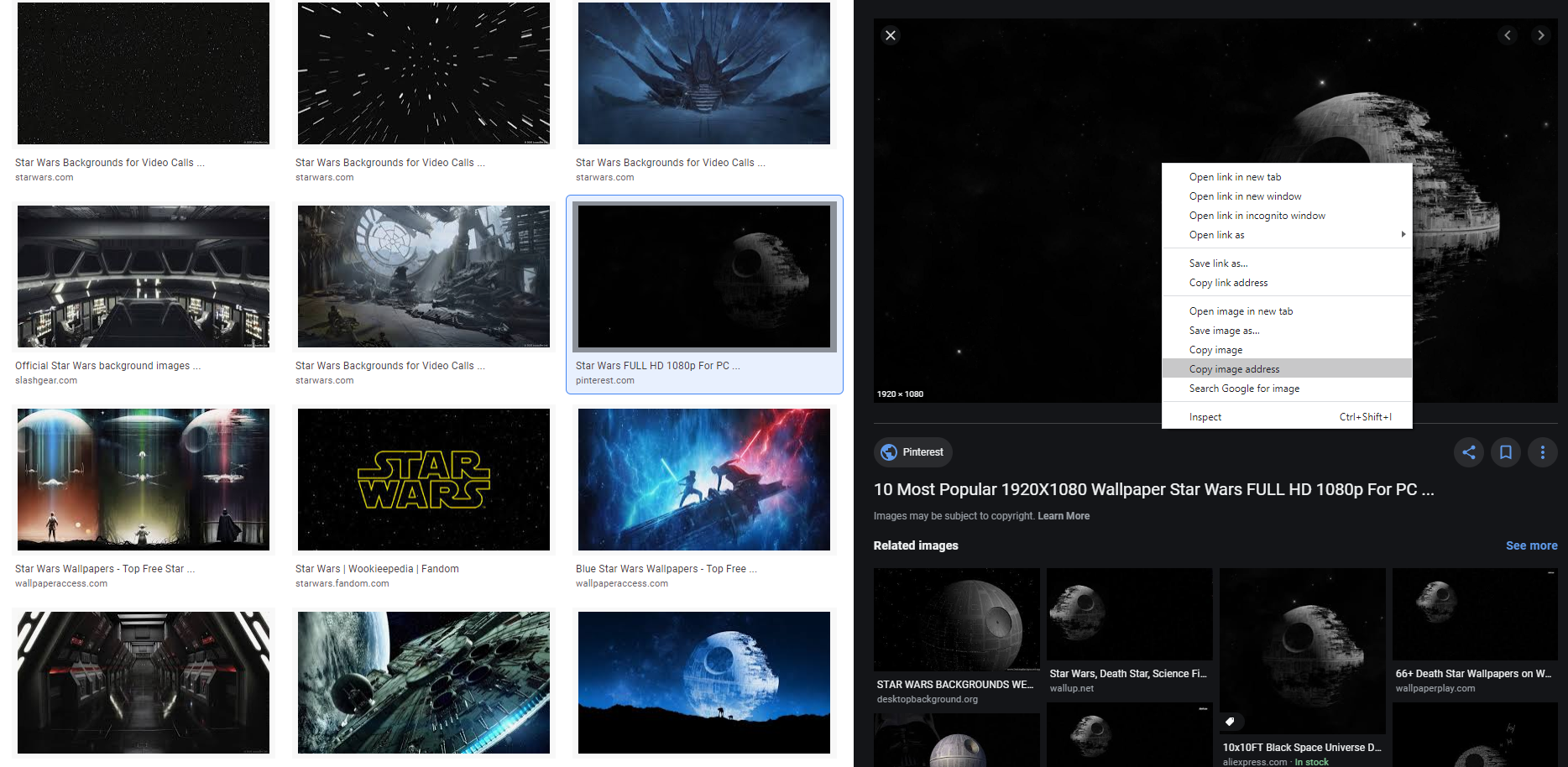Click 'Star Wars | Wookieepedia | Fandom' caption
Image resolution: width=1568 pixels, height=767 pixels.
point(377,569)
